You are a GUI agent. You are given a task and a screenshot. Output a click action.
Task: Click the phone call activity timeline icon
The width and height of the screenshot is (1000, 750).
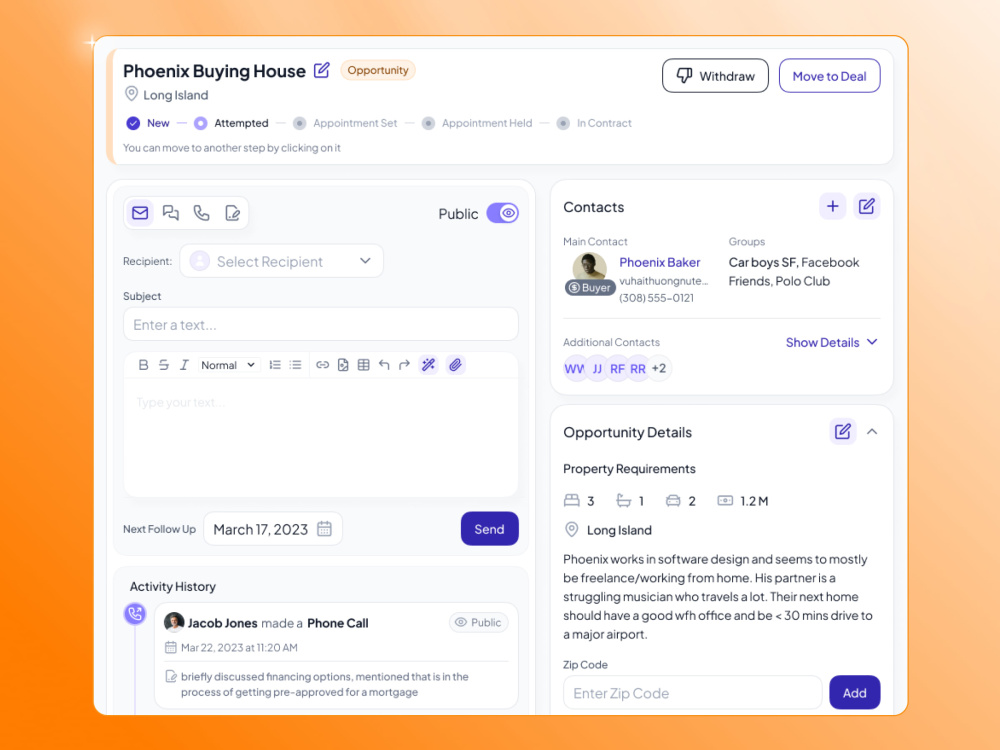135,614
